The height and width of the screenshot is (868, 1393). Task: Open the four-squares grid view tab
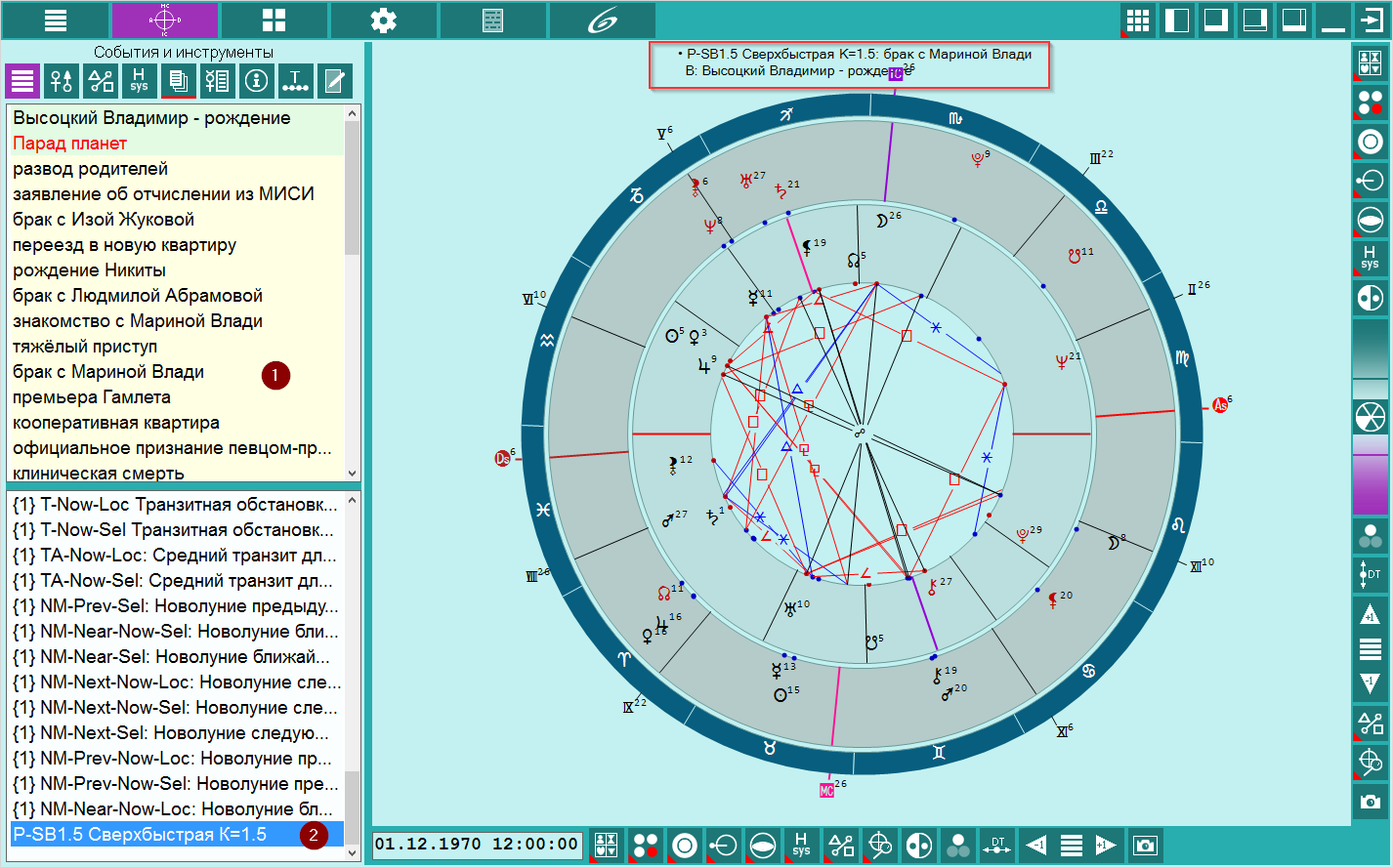click(274, 21)
